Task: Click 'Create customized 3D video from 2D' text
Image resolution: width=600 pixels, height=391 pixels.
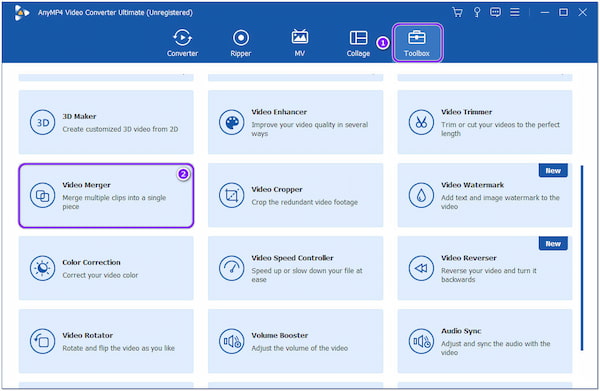Action: tap(120, 129)
